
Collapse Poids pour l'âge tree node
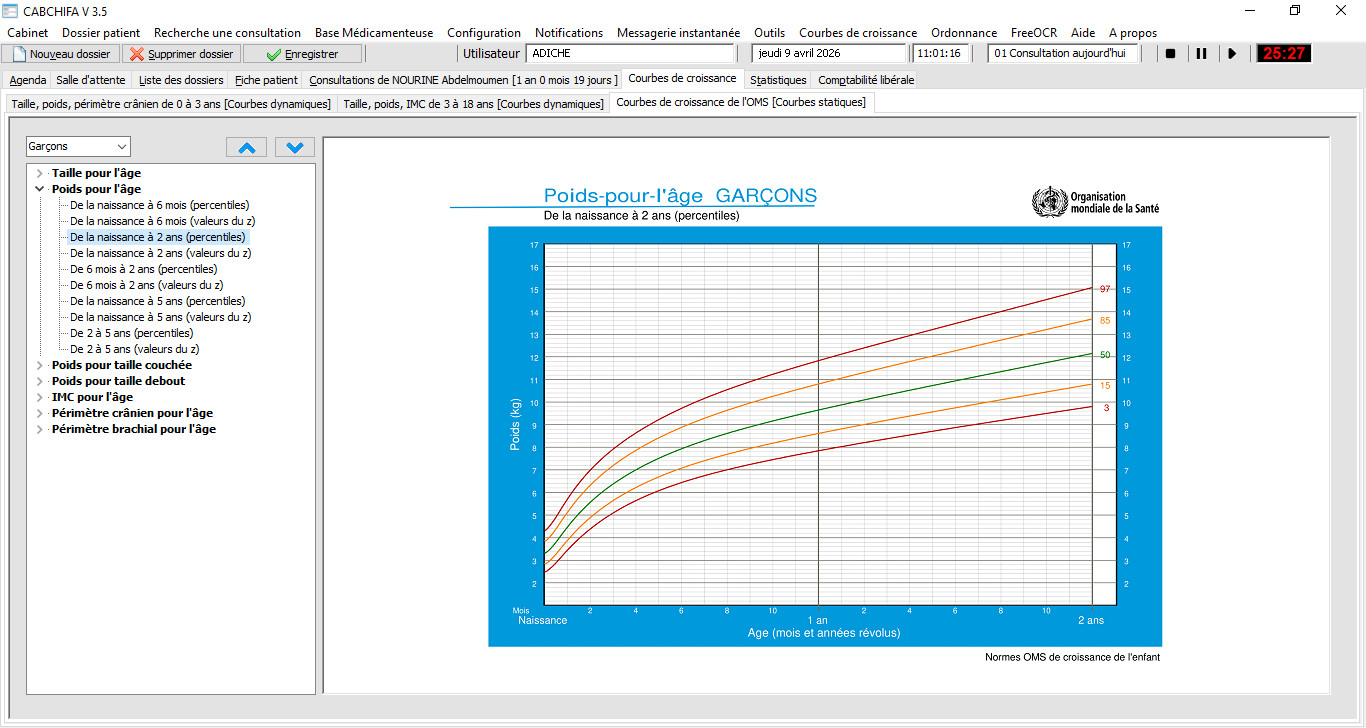40,189
